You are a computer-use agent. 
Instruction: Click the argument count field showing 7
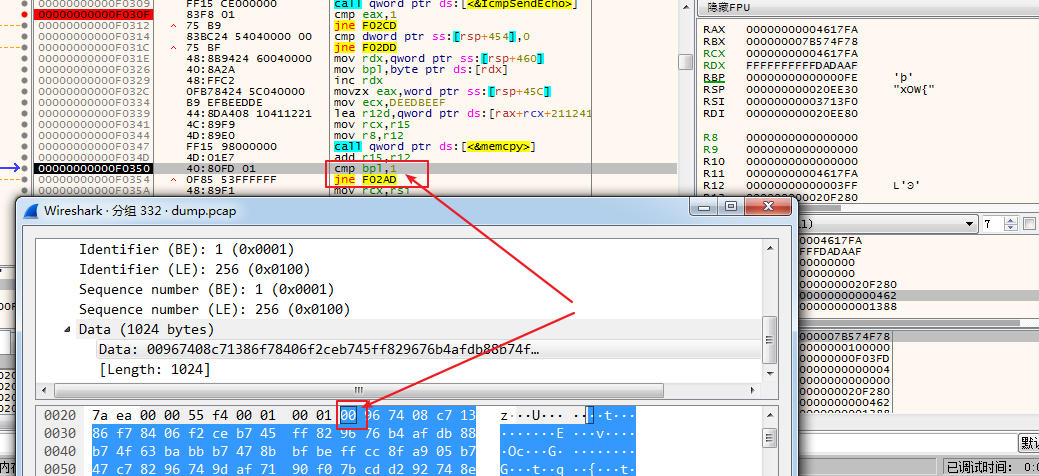tap(993, 224)
